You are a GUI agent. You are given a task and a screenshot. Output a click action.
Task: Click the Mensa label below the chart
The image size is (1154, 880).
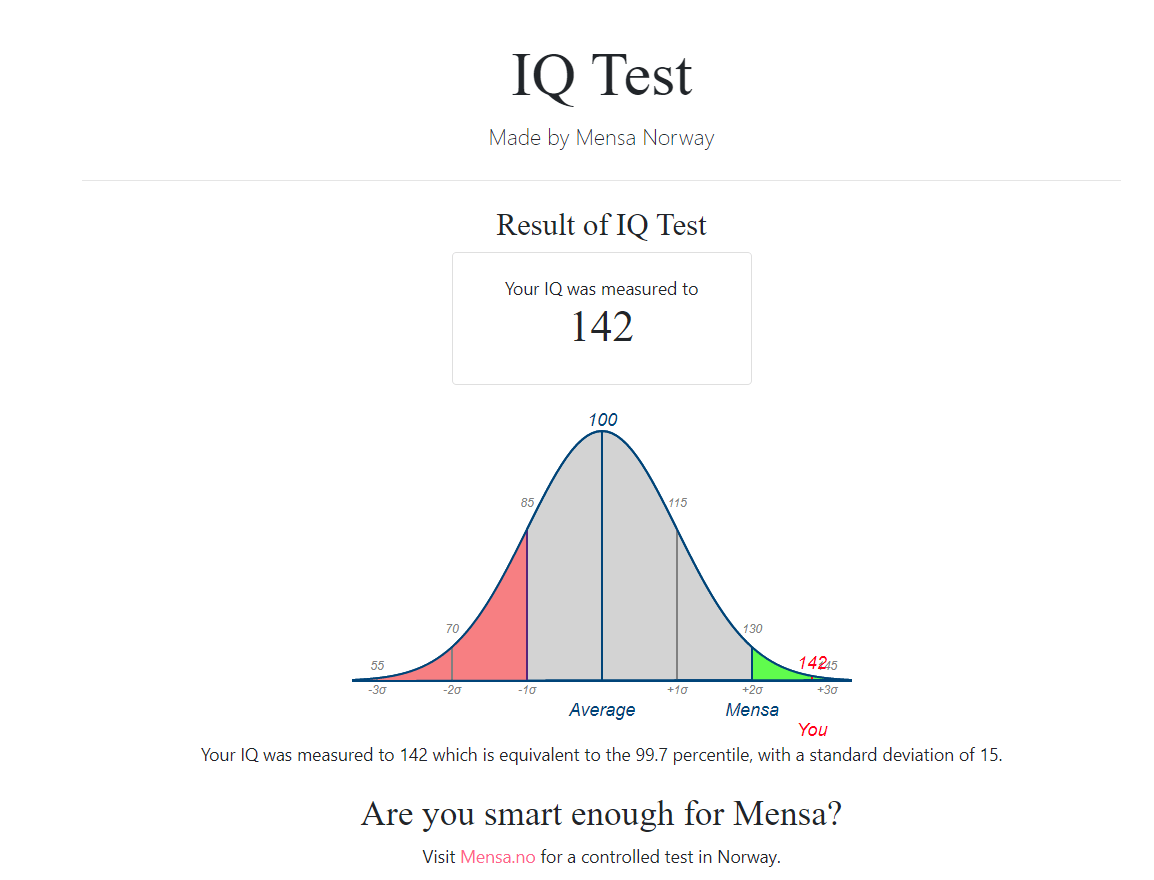[x=752, y=710]
